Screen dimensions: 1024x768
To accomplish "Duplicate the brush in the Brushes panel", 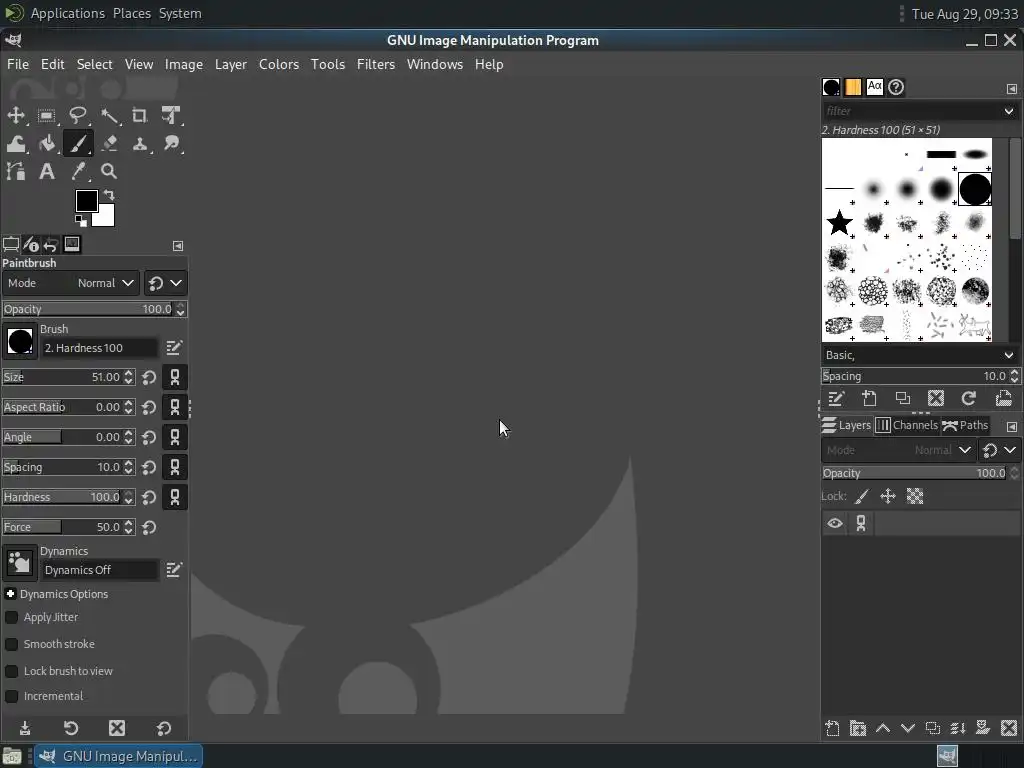I will (903, 398).
